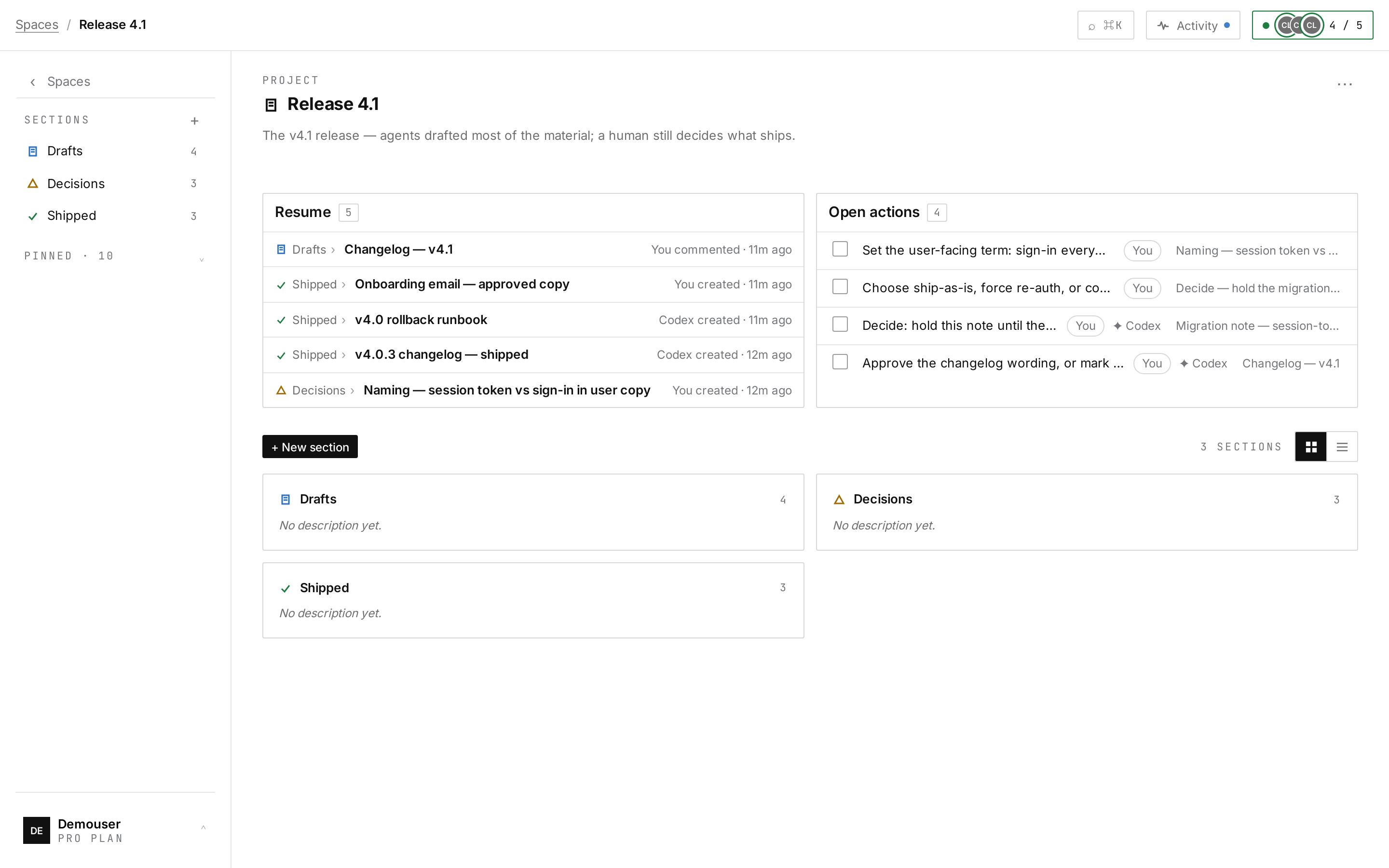Click the Shipped card checkmark icon

[x=285, y=588]
